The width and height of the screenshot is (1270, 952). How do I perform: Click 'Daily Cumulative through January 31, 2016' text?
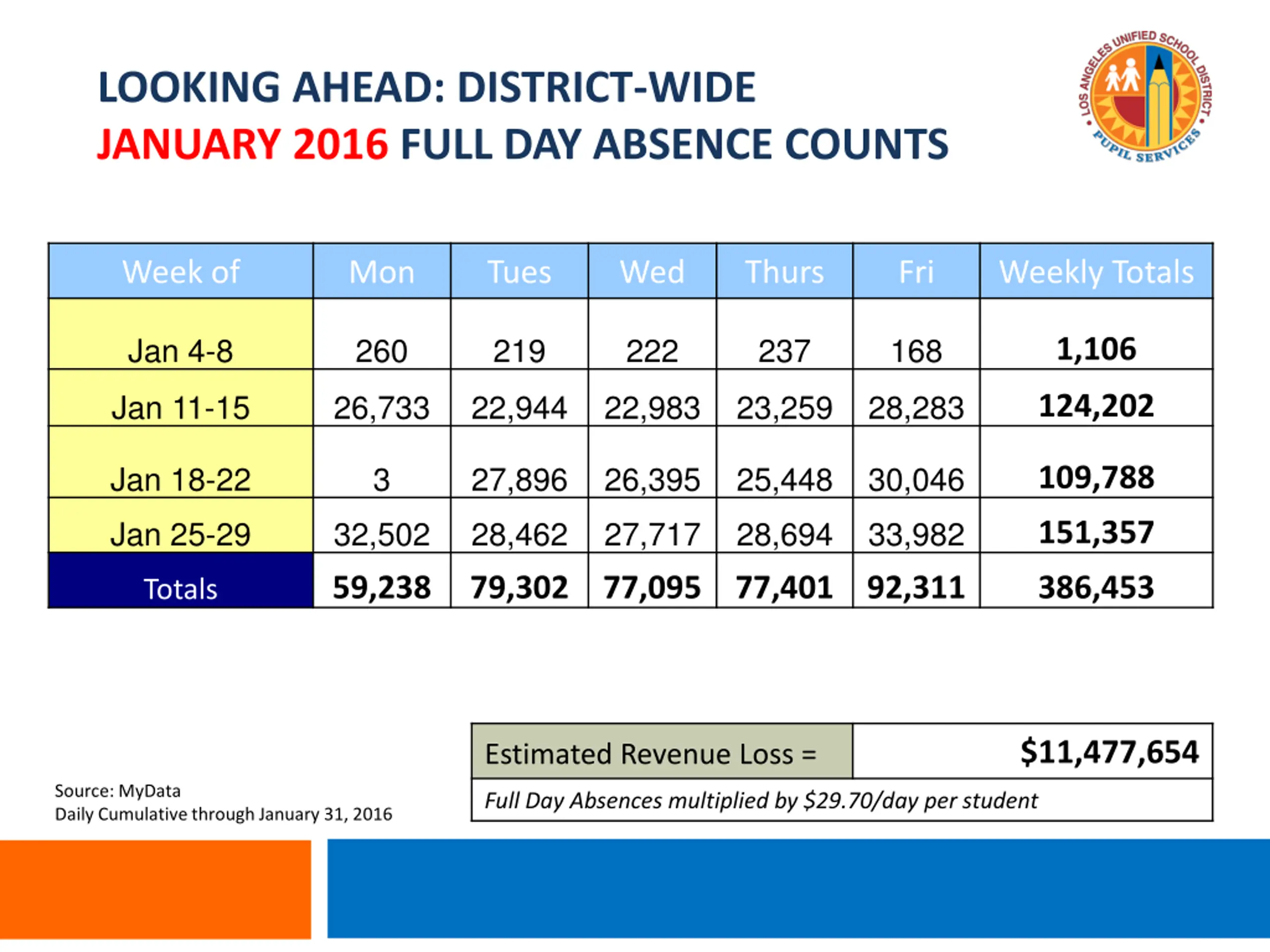pos(223,814)
